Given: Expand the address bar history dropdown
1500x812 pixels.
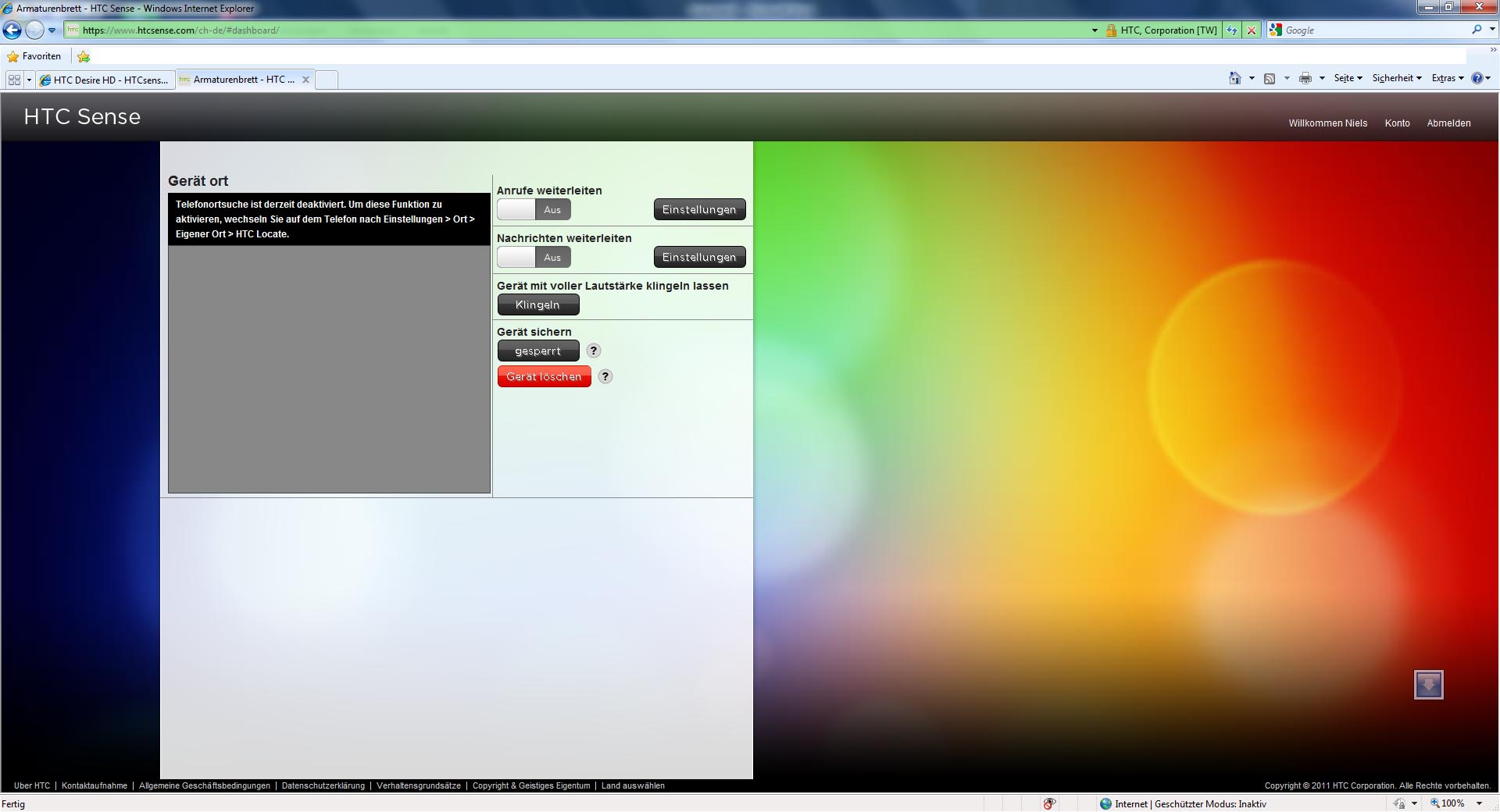Looking at the screenshot, I should coord(1095,30).
